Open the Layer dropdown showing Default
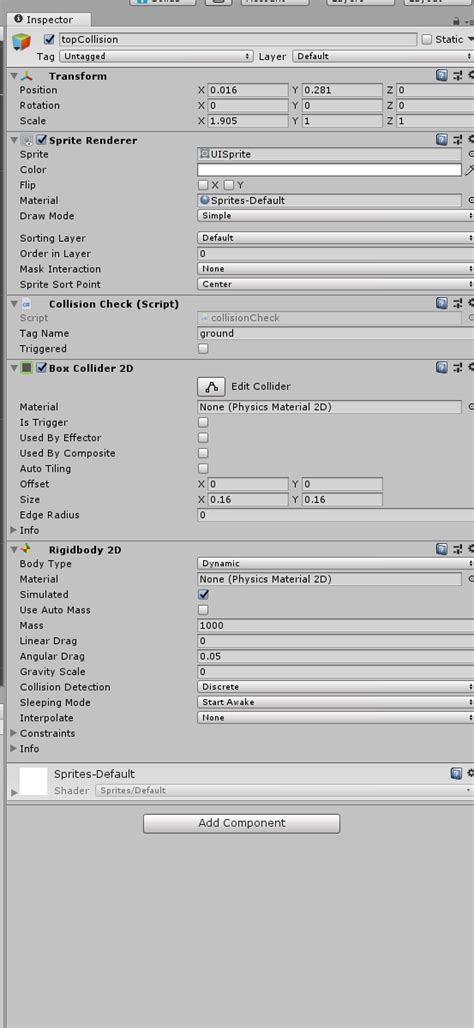 [x=383, y=56]
